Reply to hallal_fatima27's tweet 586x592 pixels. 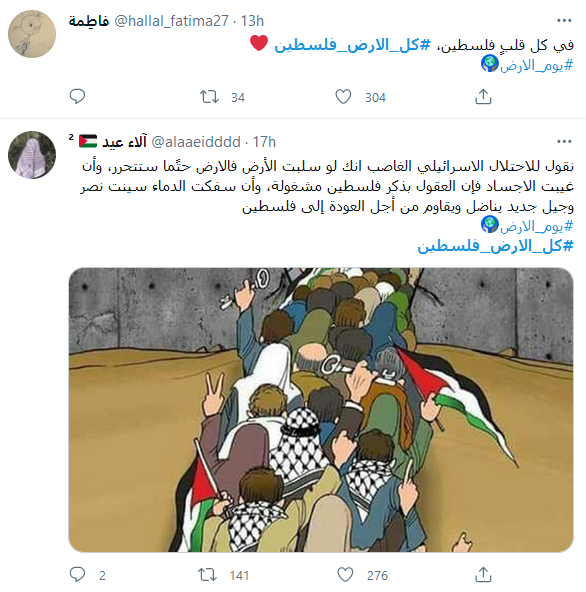[77, 97]
